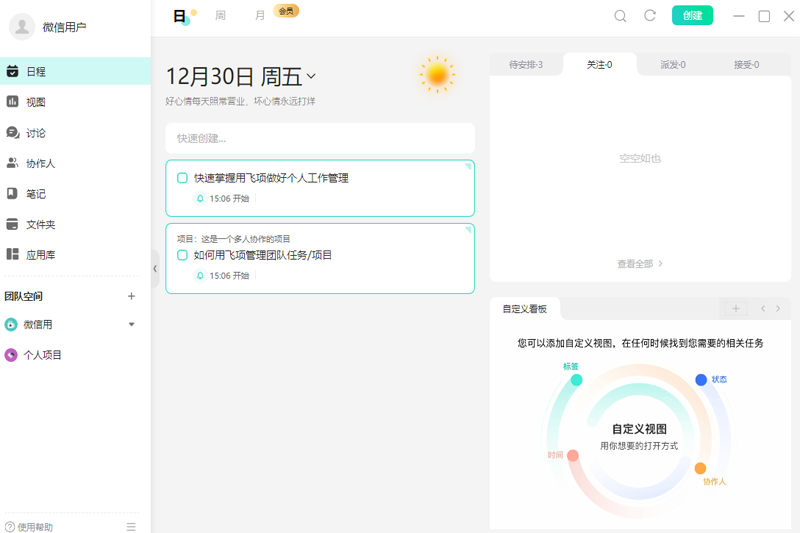This screenshot has height=533, width=800.
Task: Click the 查看全部 link
Action: click(x=640, y=264)
